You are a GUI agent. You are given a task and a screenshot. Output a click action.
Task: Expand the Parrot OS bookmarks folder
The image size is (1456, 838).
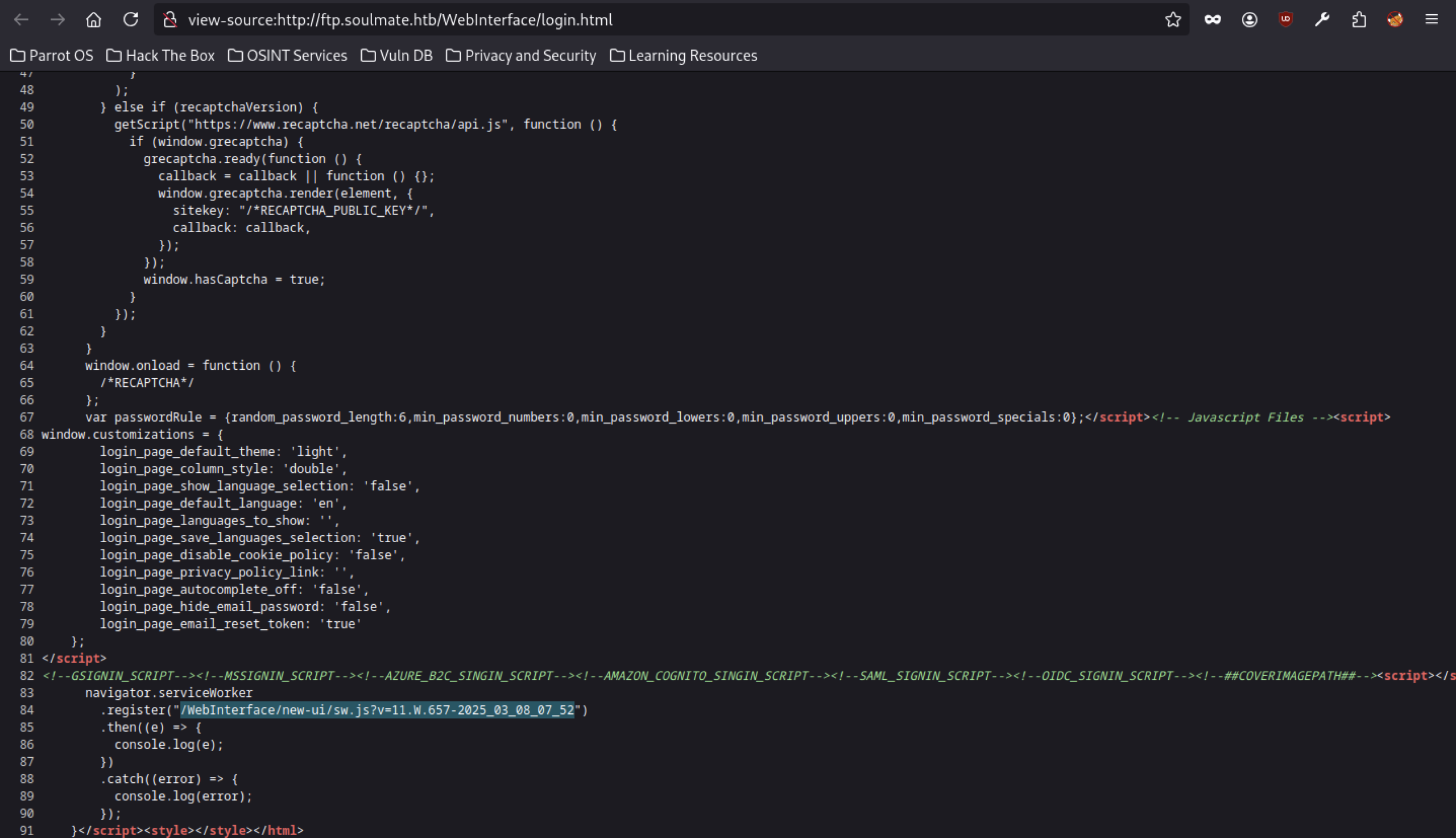click(x=52, y=55)
